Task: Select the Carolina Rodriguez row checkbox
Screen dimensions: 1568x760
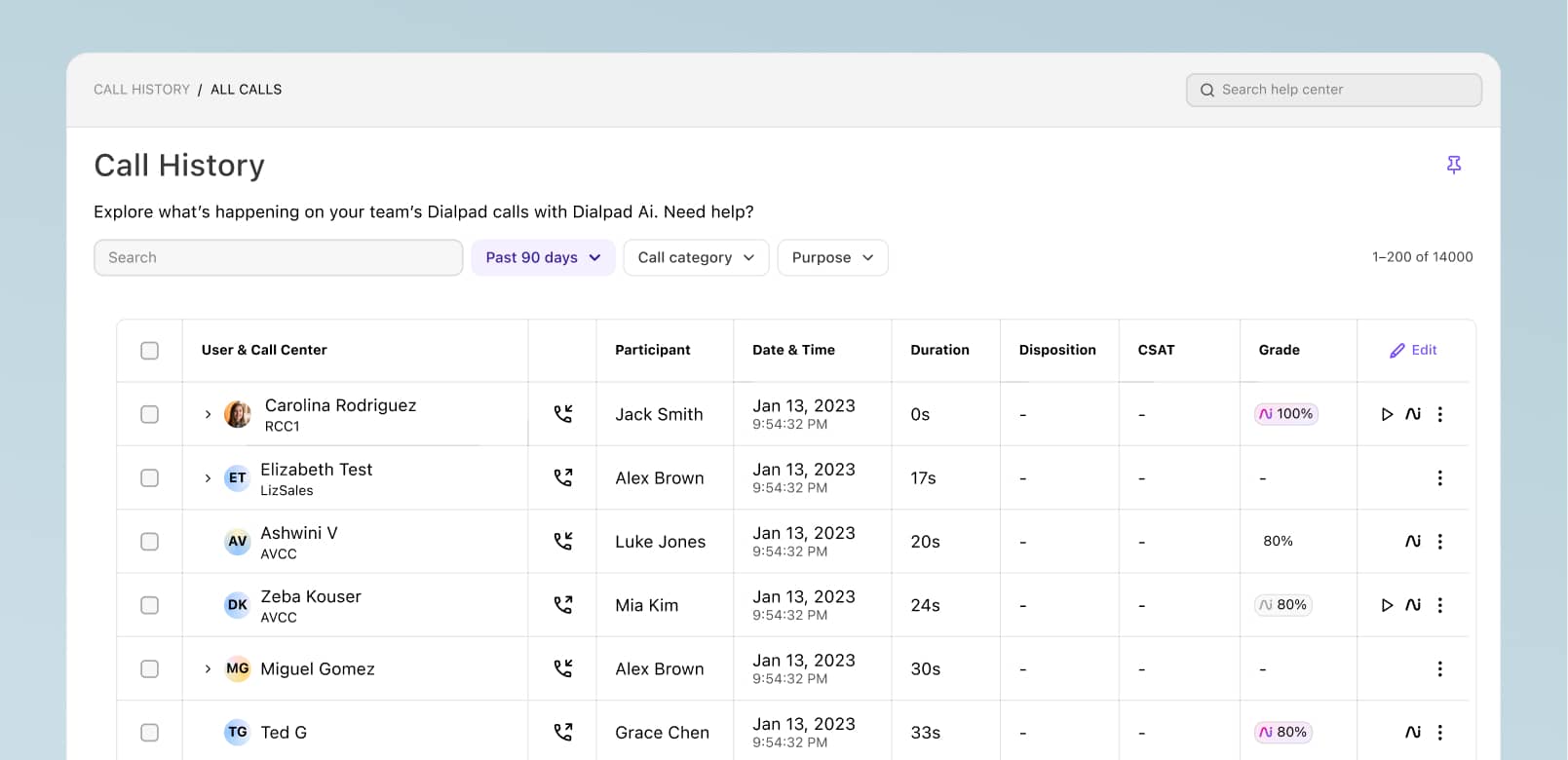Action: coord(149,414)
